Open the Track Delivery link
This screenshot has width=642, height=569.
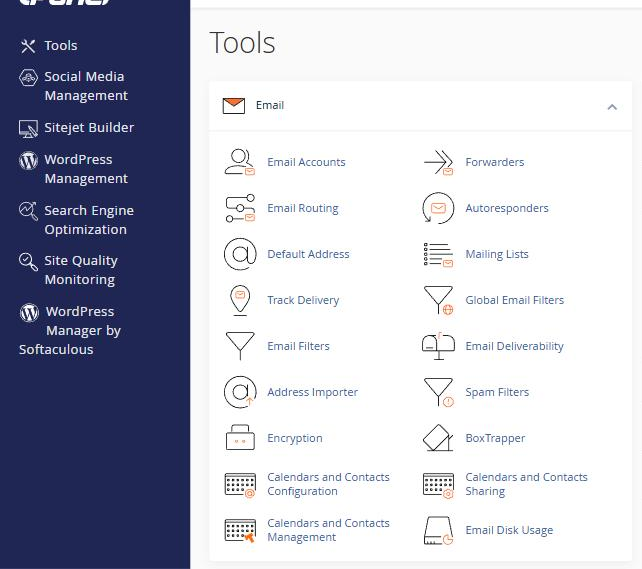click(x=303, y=300)
